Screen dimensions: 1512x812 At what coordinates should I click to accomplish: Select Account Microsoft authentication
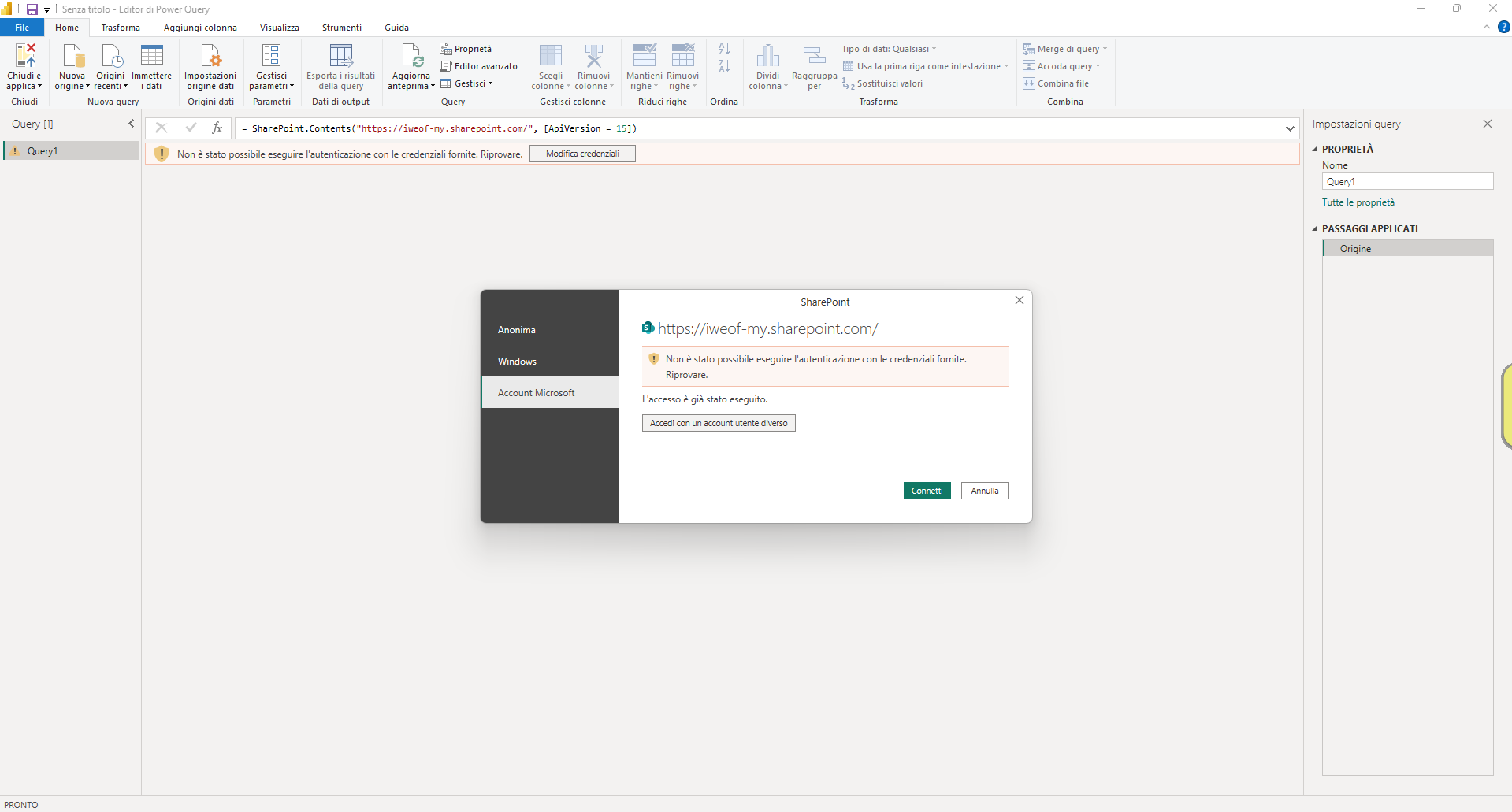click(x=549, y=392)
